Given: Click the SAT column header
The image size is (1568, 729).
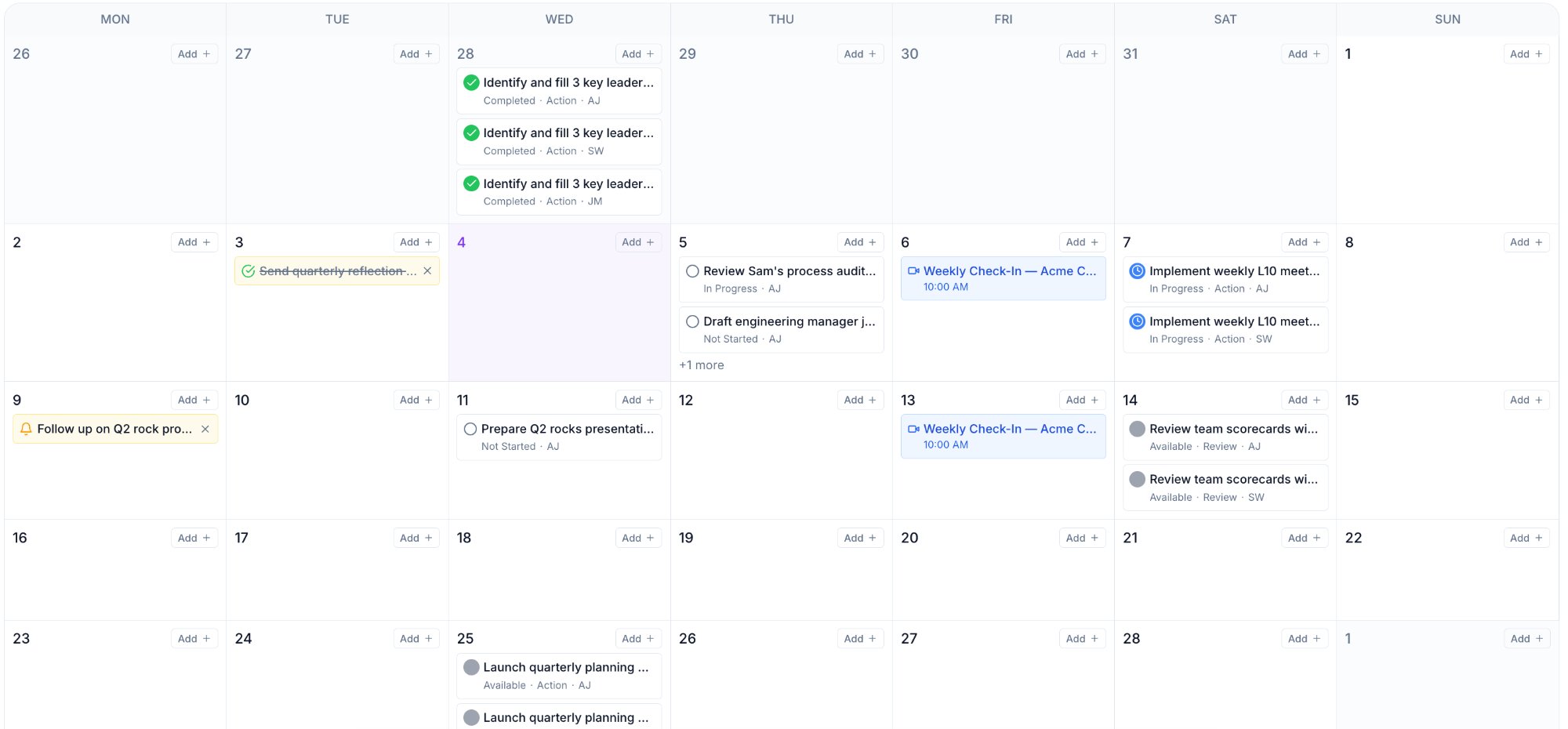Looking at the screenshot, I should coord(1224,19).
